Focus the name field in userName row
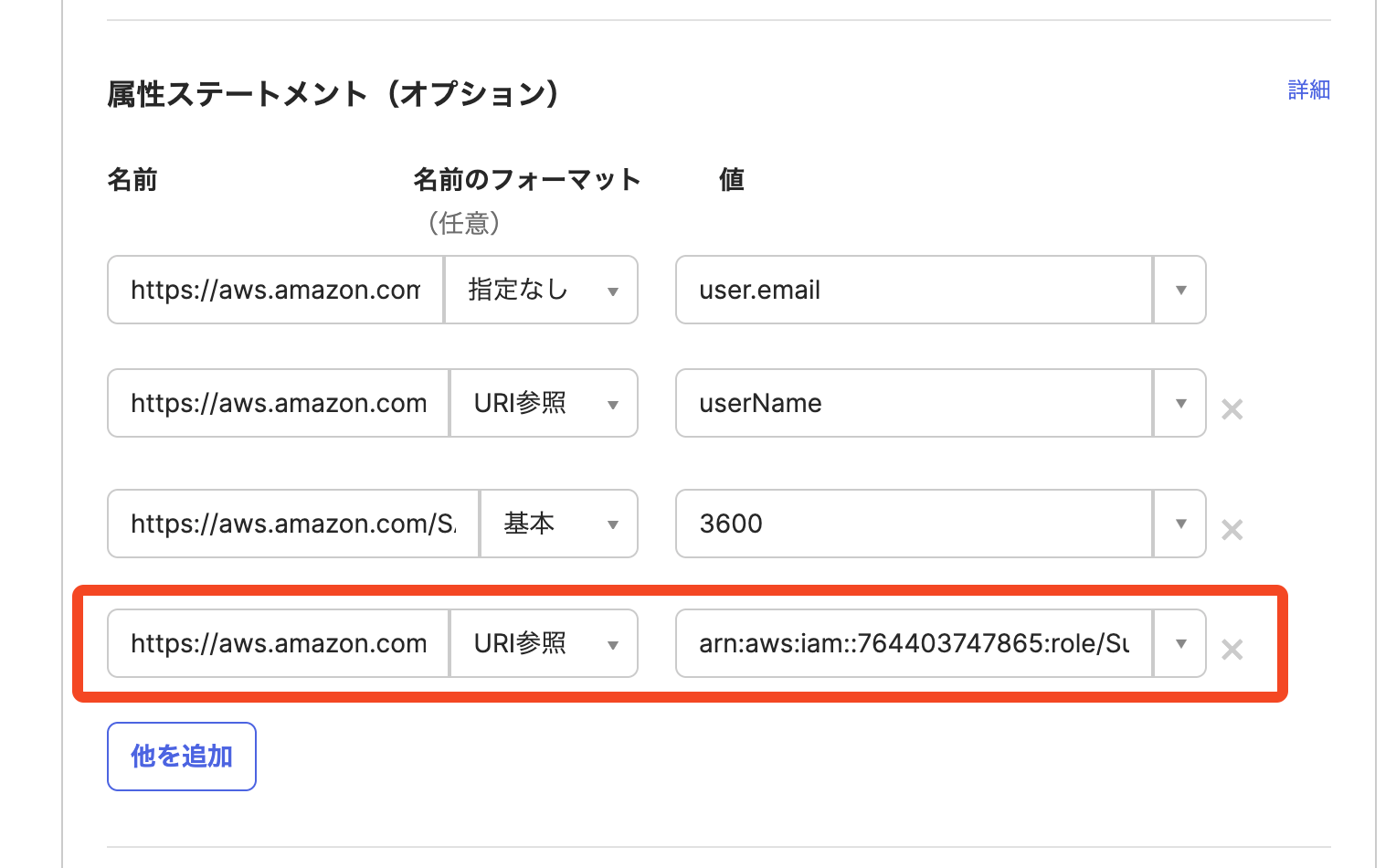The width and height of the screenshot is (1396, 868). [x=279, y=403]
